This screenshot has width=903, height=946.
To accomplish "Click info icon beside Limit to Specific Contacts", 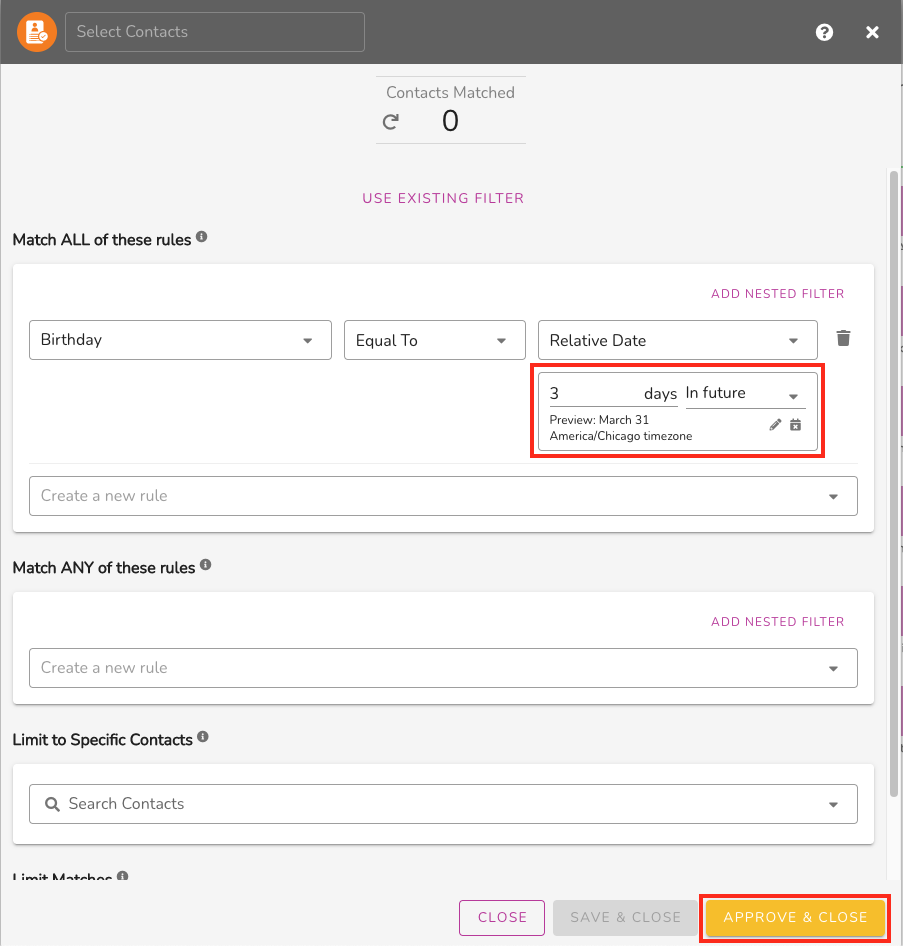I will [x=203, y=737].
